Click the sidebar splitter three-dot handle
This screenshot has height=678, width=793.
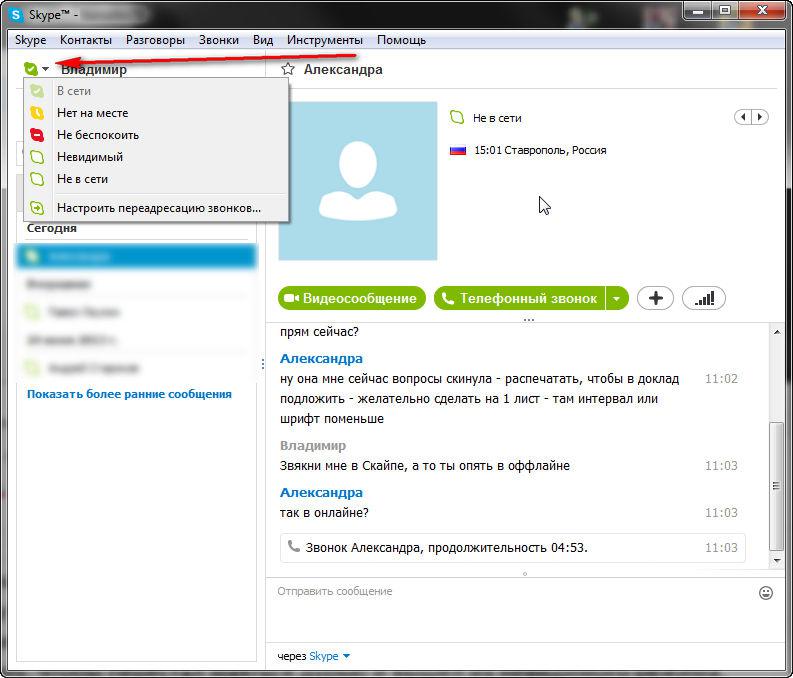point(263,364)
